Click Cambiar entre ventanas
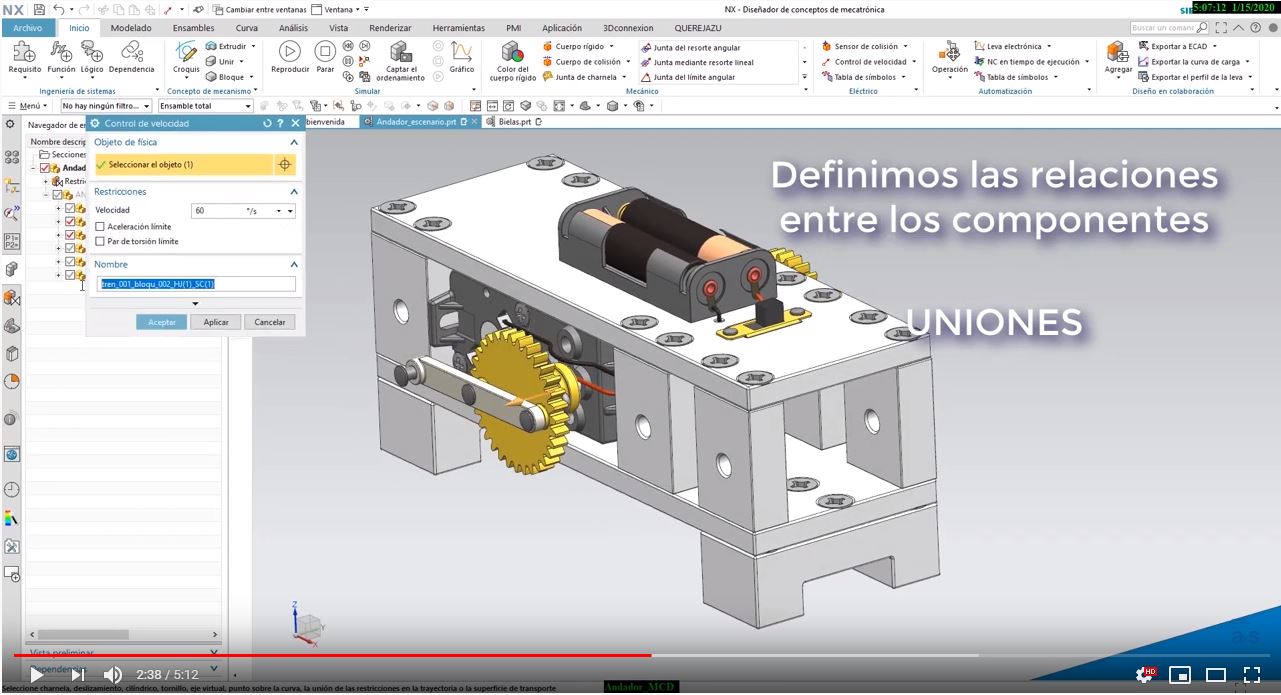Screen dimensions: 1281x695 [258, 9]
